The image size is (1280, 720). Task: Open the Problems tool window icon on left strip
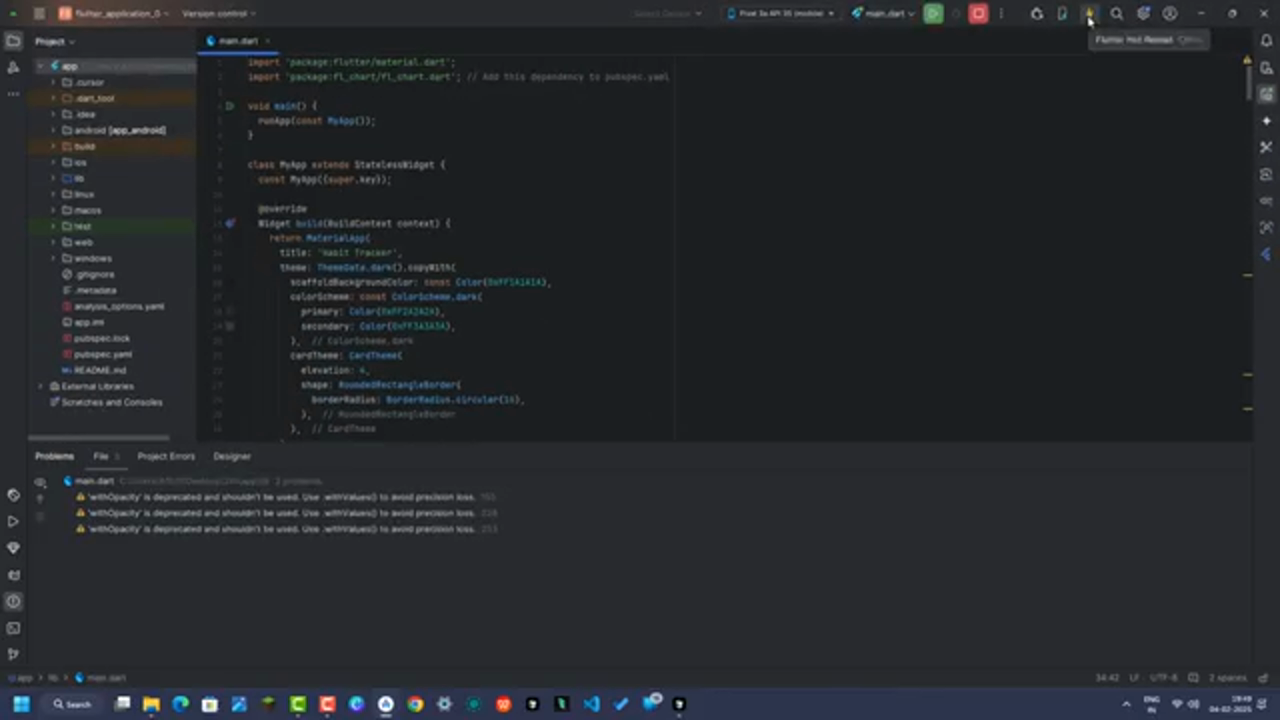[x=13, y=601]
